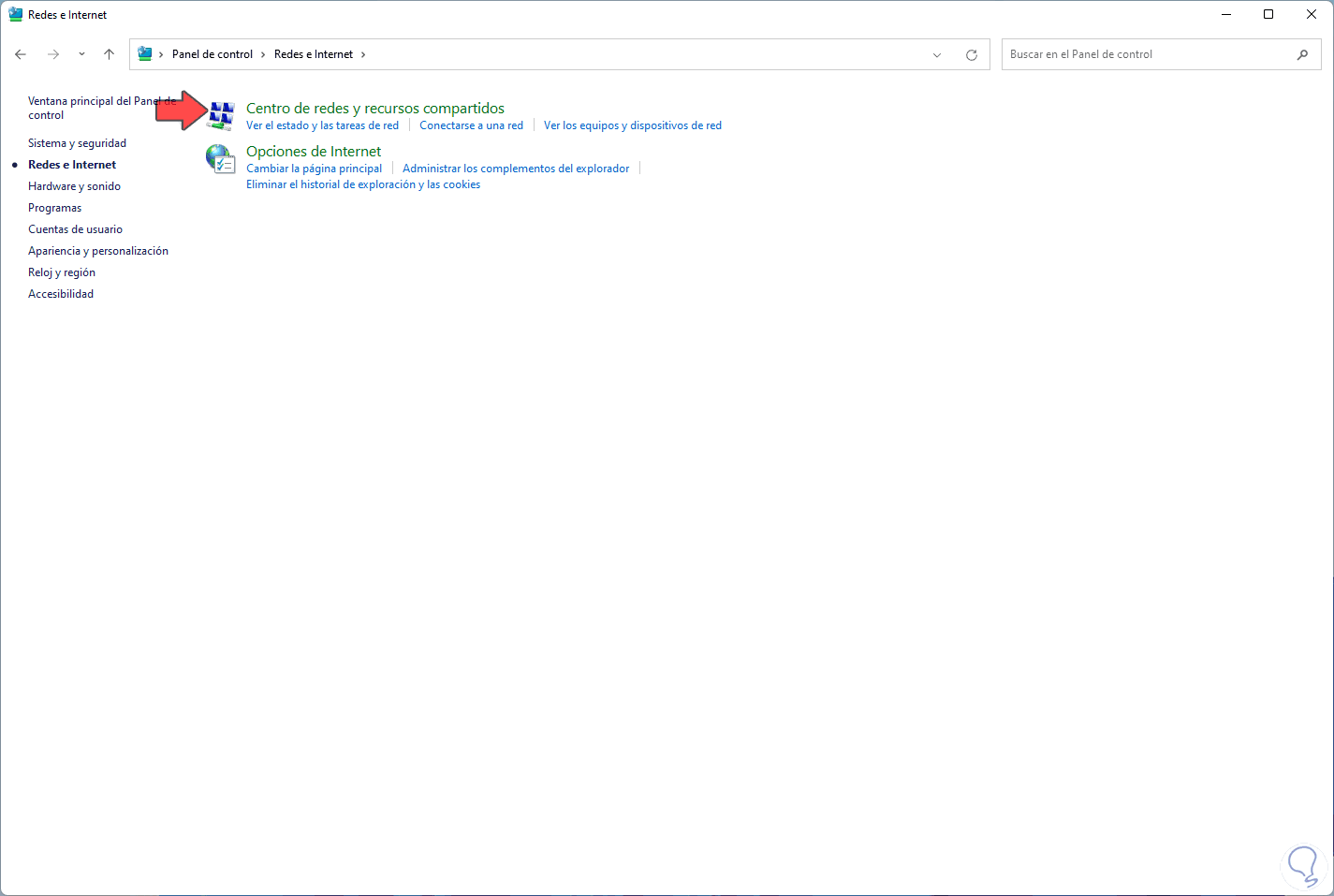Open Sistema y seguridad category
Screen dimensions: 1334x896
(77, 143)
